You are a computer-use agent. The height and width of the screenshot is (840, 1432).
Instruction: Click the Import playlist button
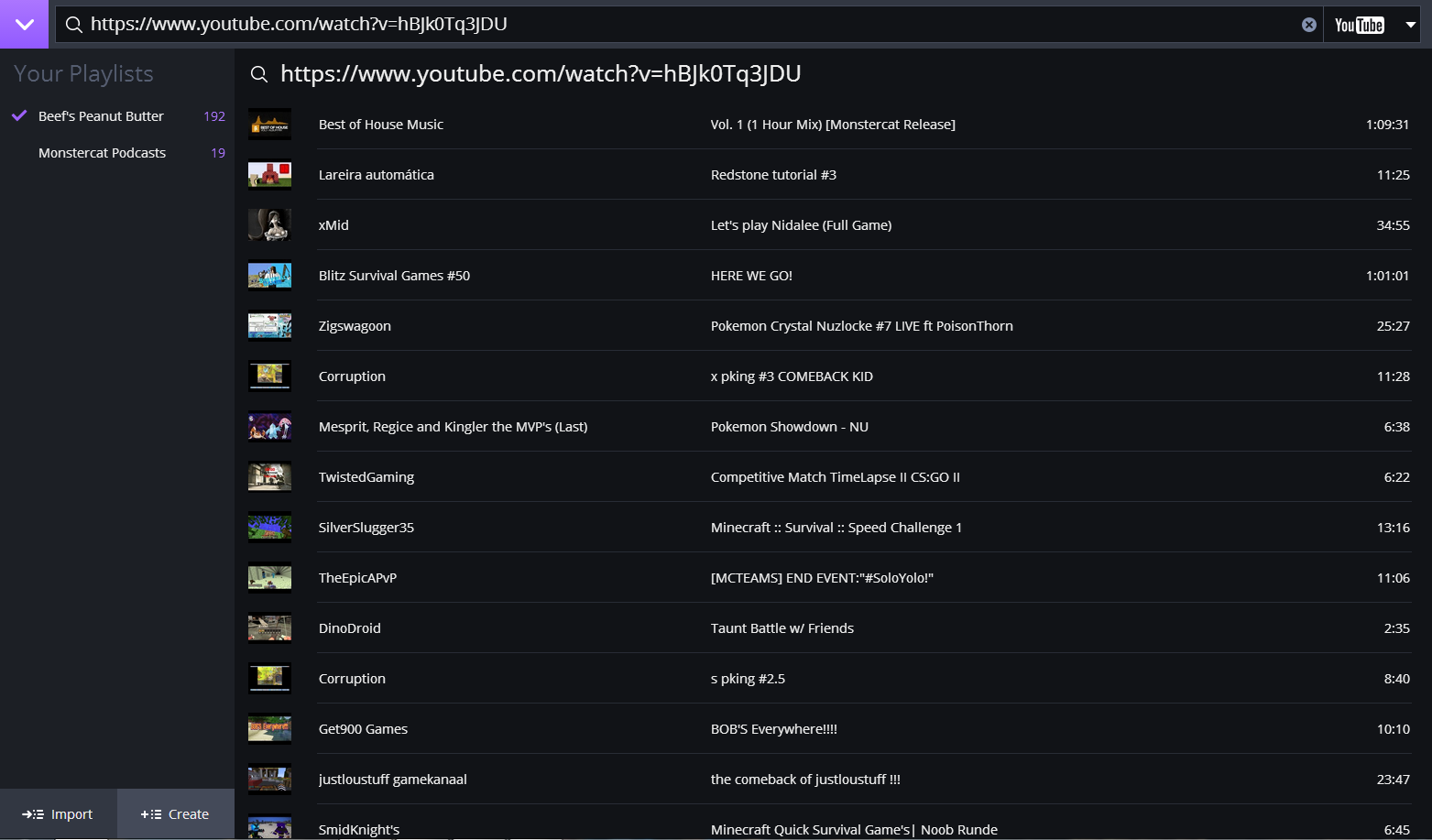point(59,814)
